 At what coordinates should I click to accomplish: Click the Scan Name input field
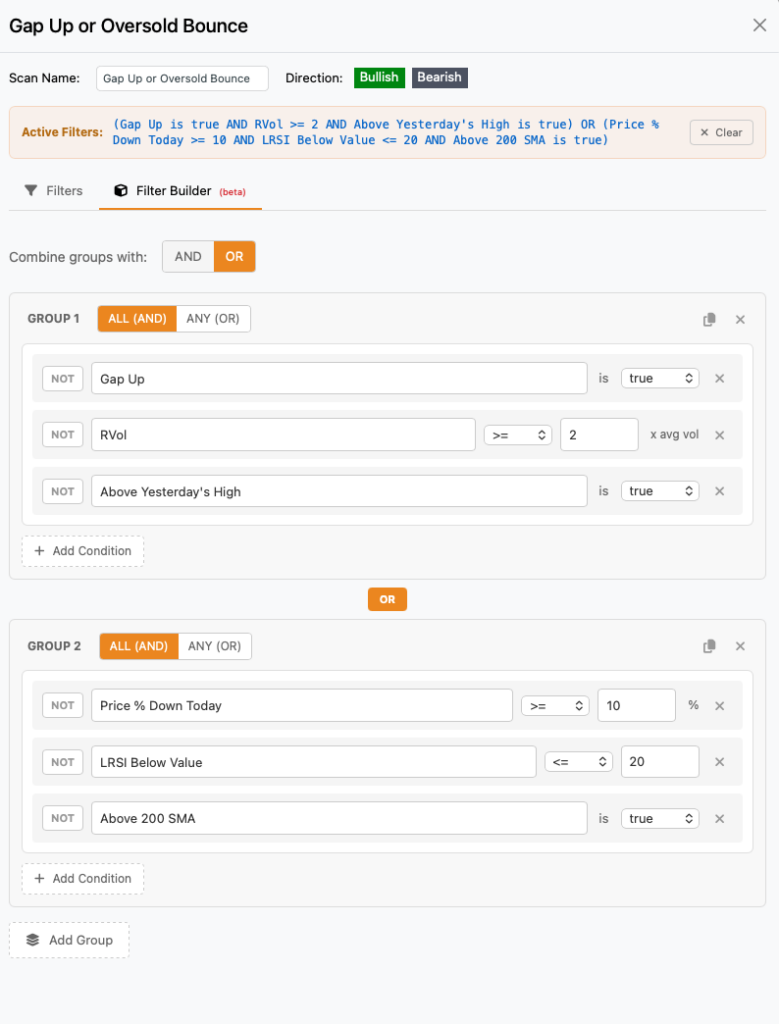[x=182, y=79]
